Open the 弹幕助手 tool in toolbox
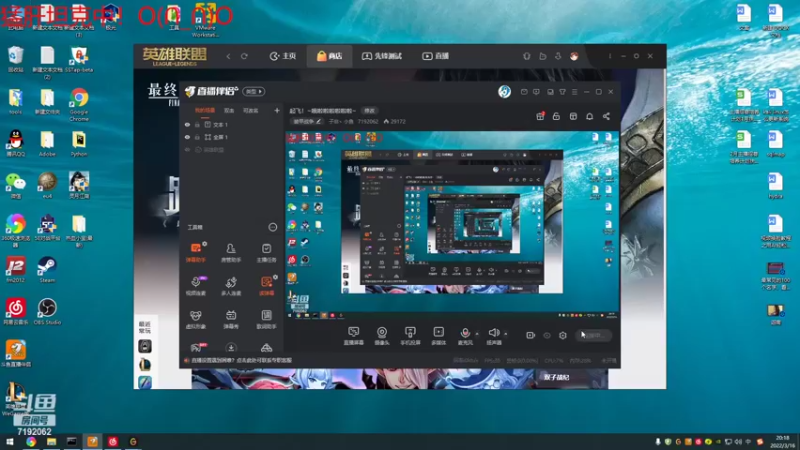 195,253
